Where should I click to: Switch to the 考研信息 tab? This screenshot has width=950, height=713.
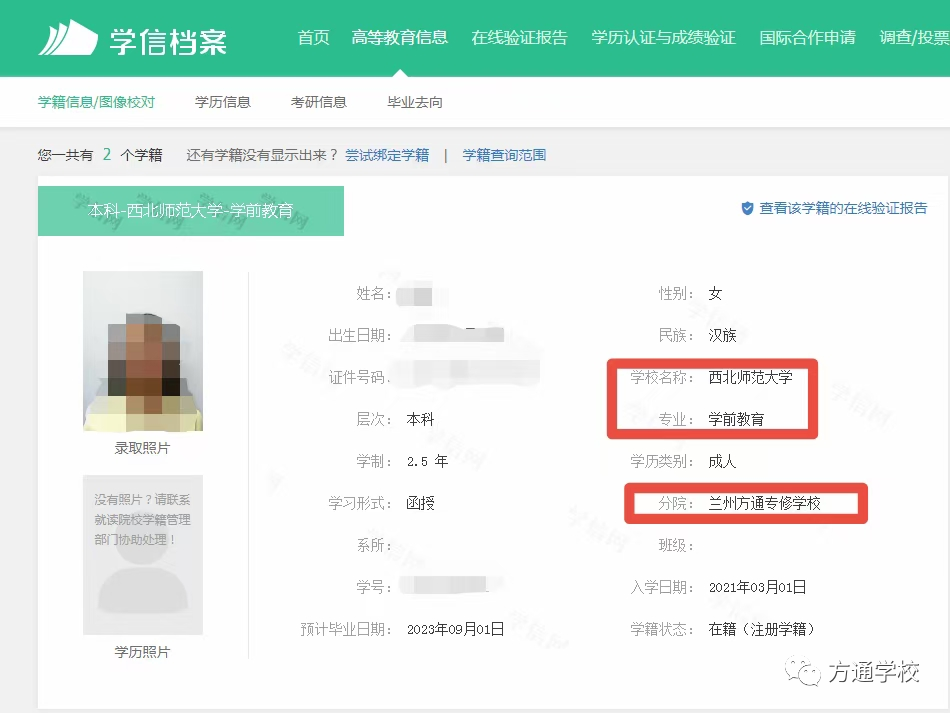(x=318, y=102)
